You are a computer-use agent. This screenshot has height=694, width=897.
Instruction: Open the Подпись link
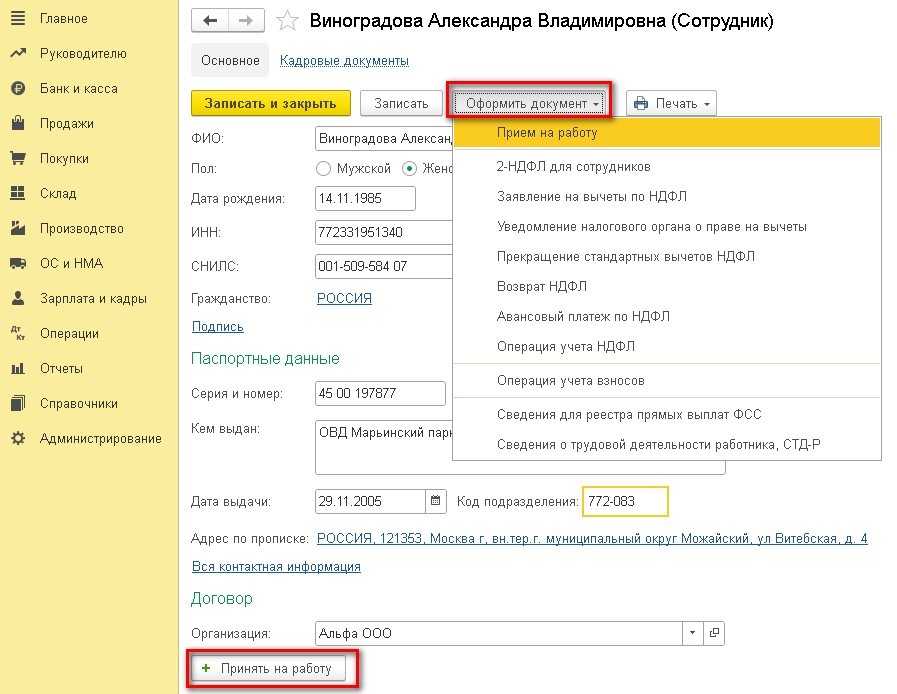click(x=217, y=326)
